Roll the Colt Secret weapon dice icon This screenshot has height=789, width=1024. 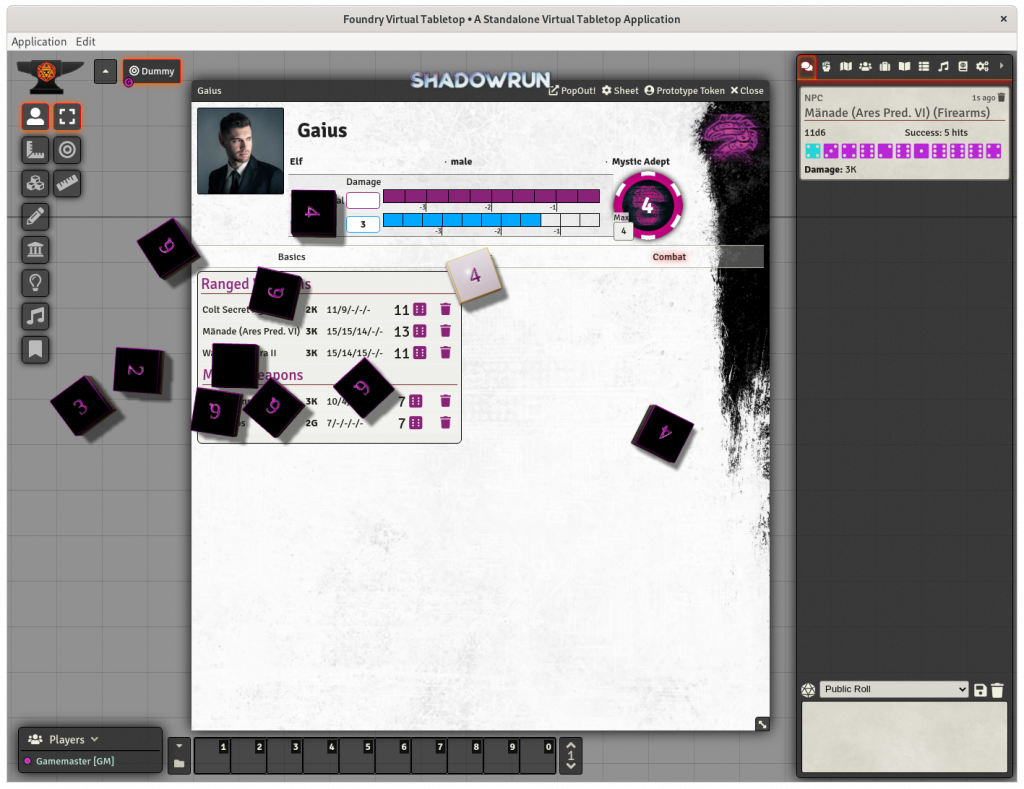coord(420,310)
